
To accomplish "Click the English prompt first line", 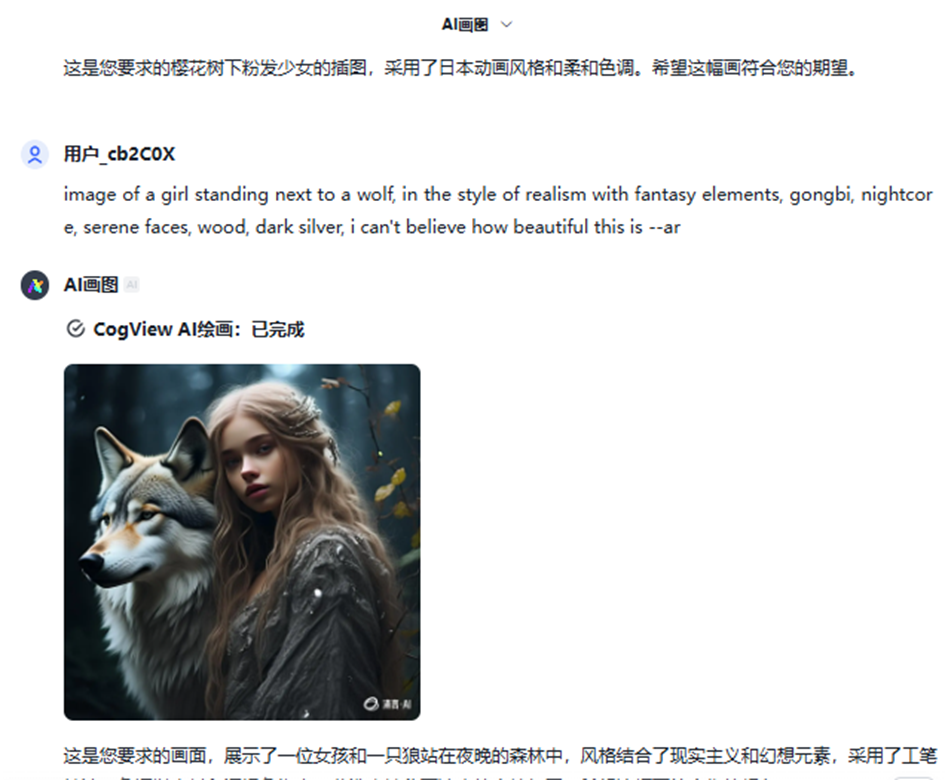I will click(498, 195).
